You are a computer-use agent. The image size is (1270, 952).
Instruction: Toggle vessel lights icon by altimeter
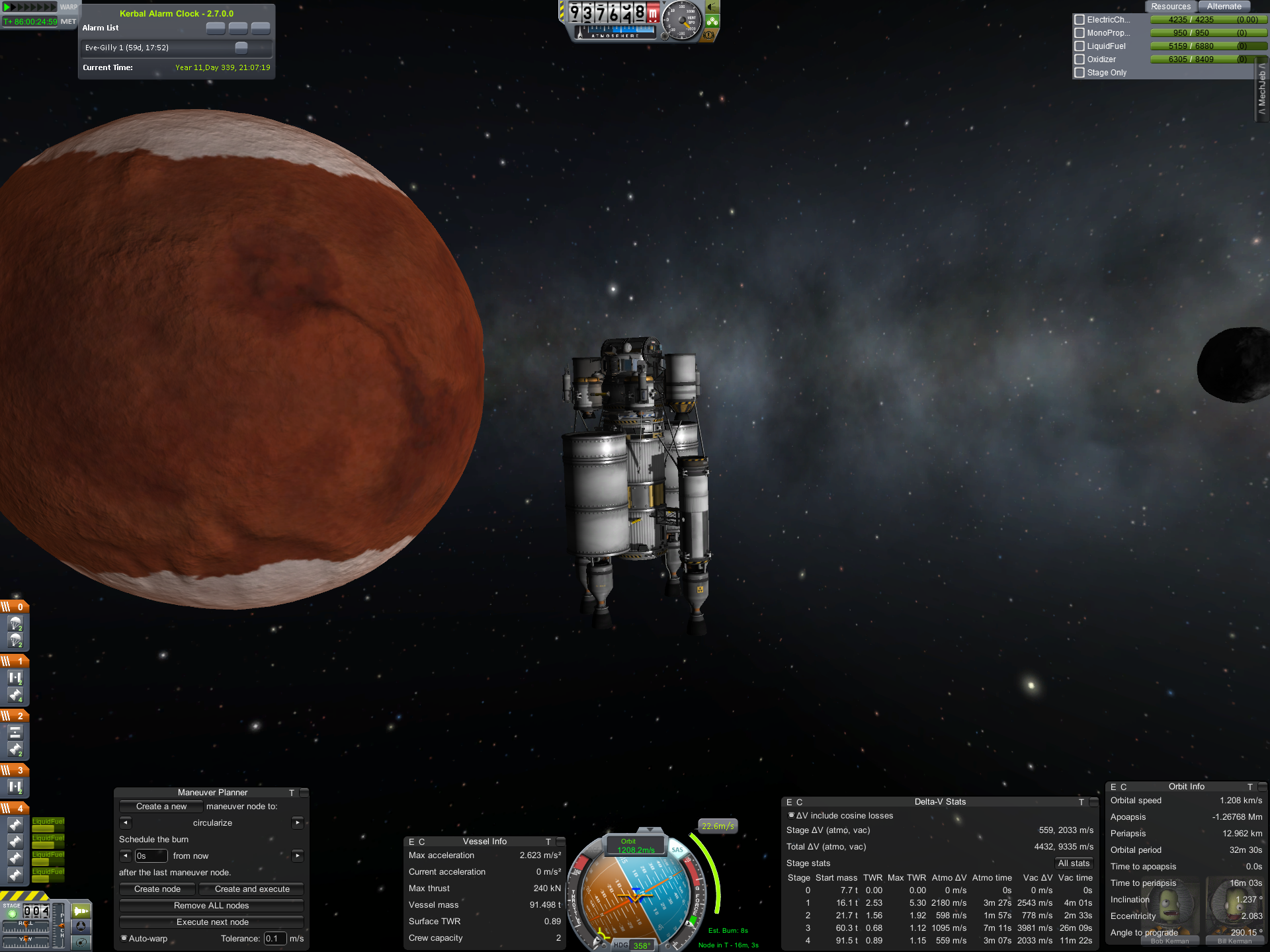click(712, 7)
